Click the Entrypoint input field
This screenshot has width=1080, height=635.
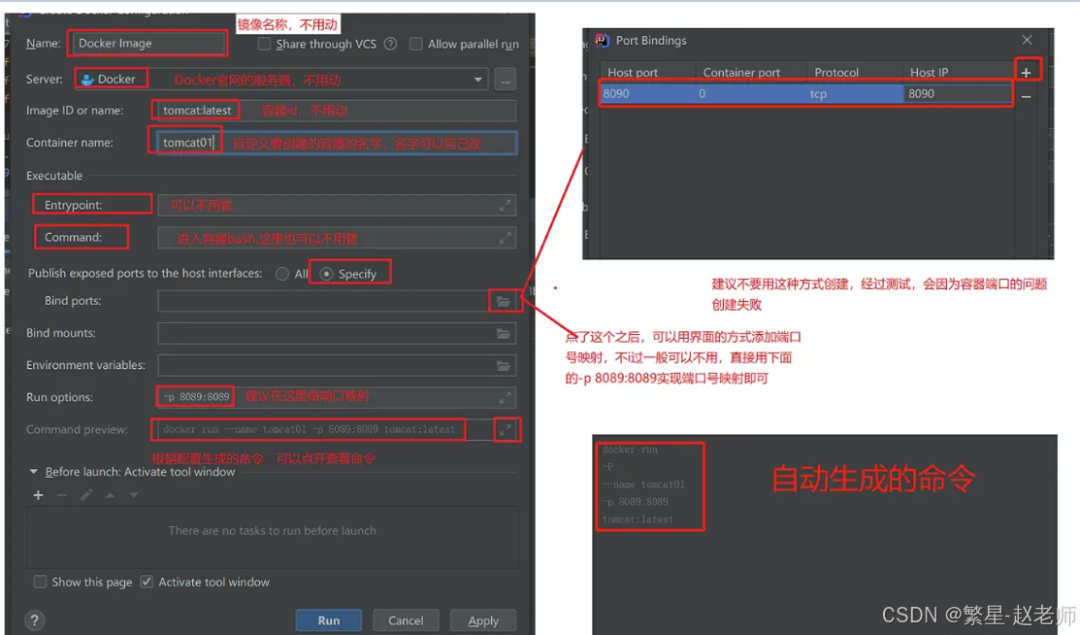336,205
